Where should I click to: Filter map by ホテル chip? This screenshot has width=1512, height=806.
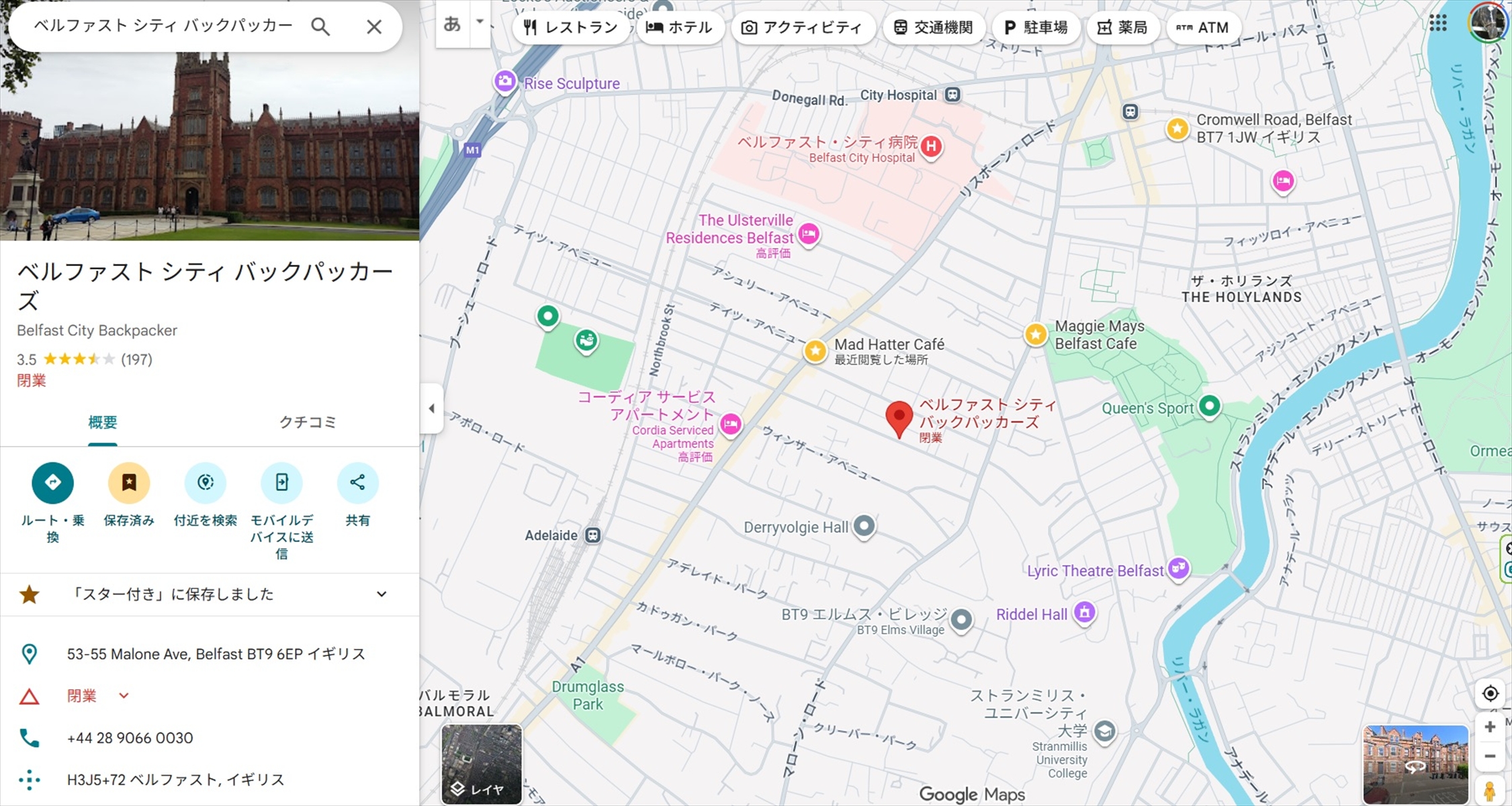click(678, 28)
